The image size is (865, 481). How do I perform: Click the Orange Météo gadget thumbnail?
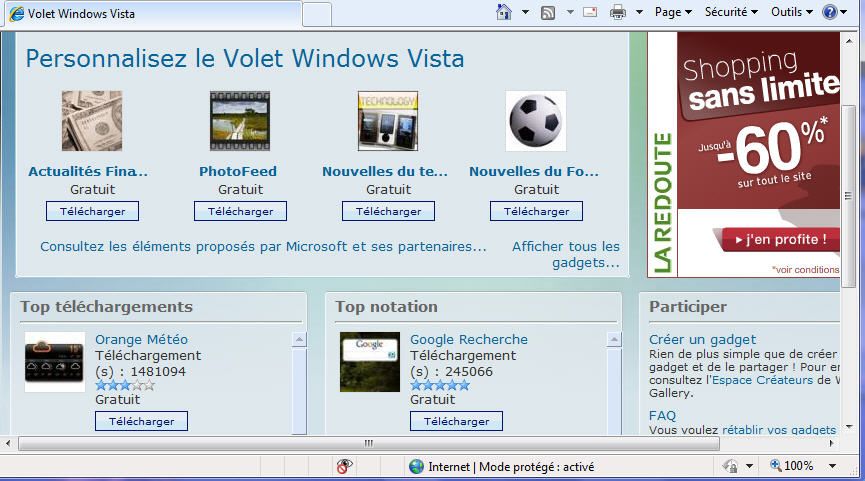(55, 362)
